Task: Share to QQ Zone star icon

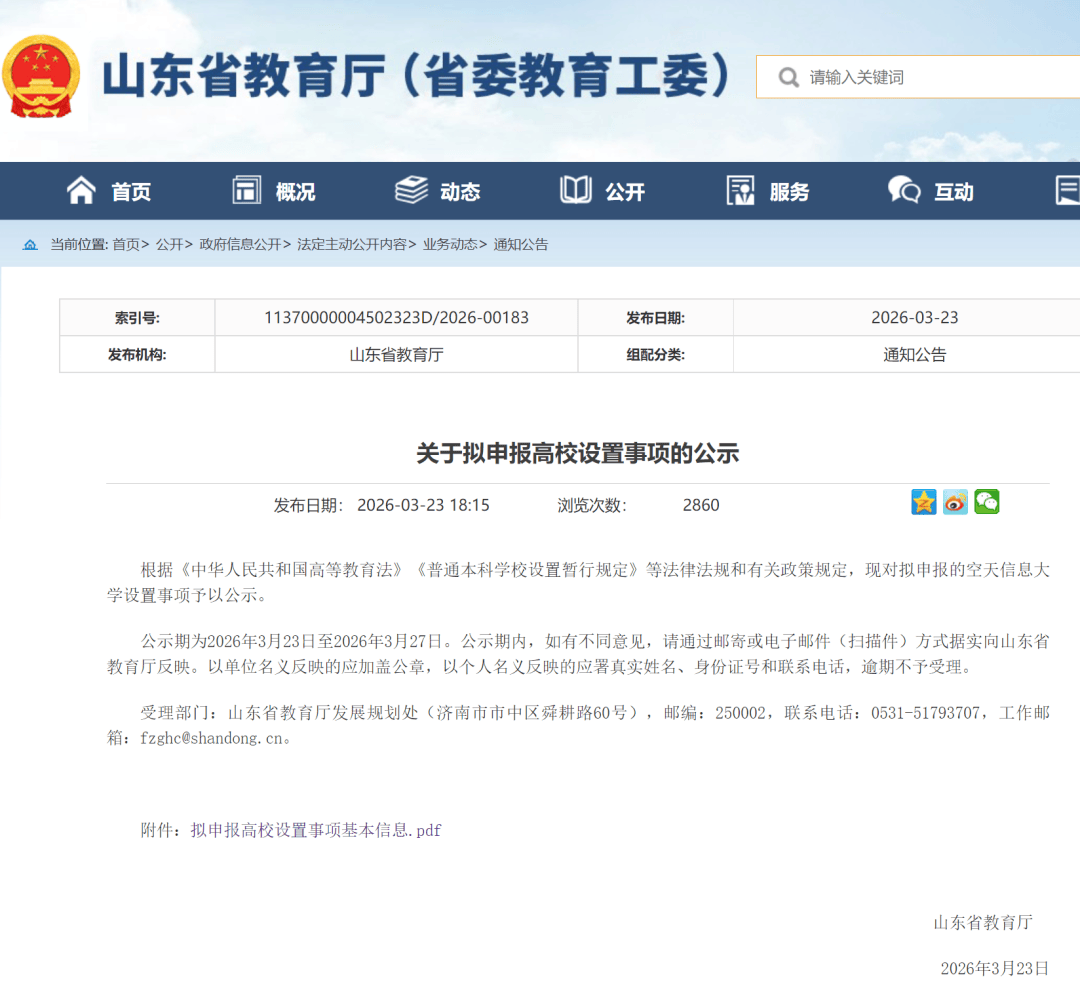Action: (924, 502)
